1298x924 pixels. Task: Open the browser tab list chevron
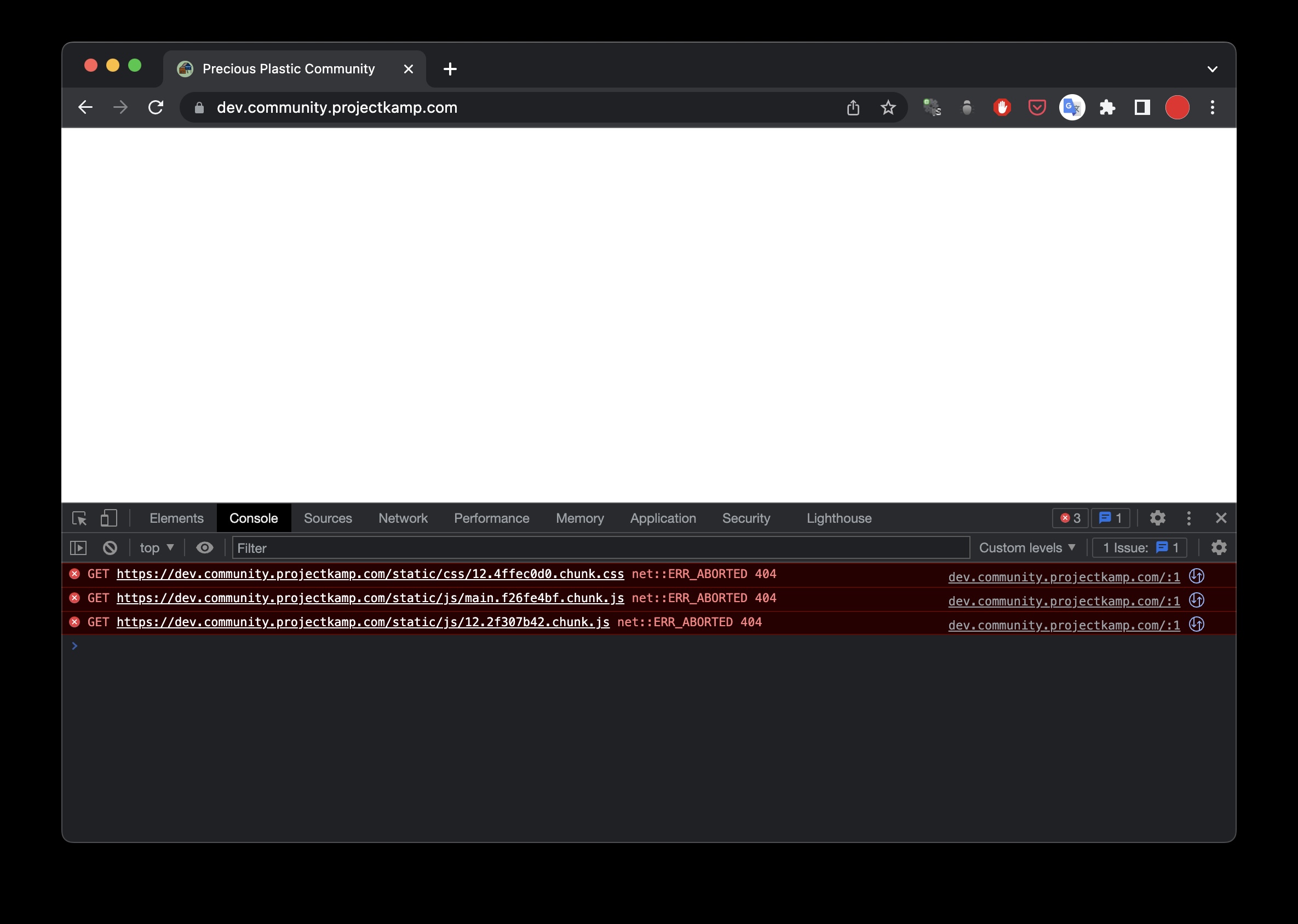tap(1213, 68)
